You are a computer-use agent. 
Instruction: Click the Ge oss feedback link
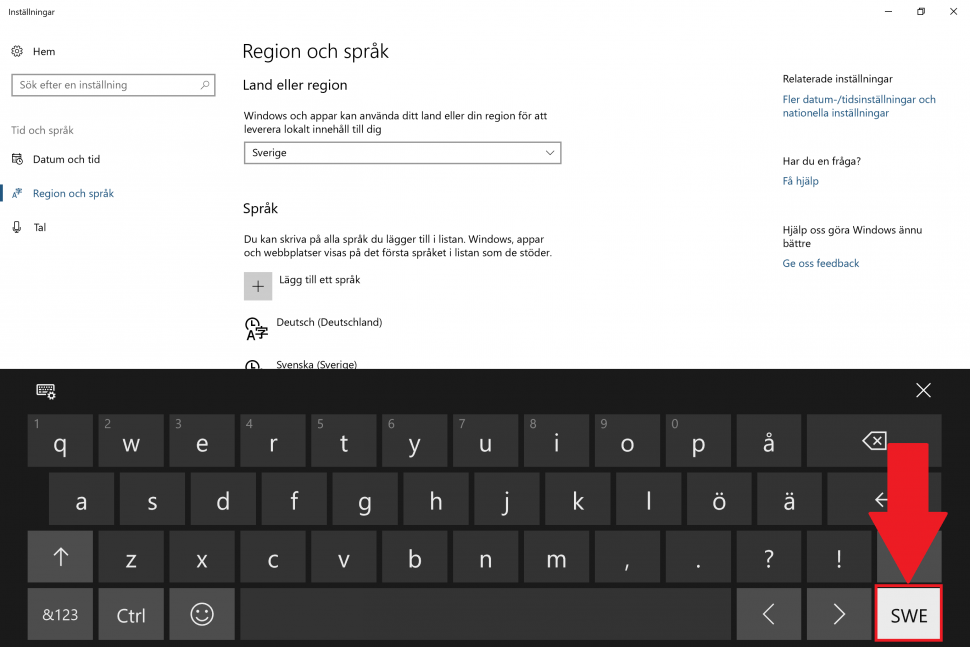click(x=821, y=264)
